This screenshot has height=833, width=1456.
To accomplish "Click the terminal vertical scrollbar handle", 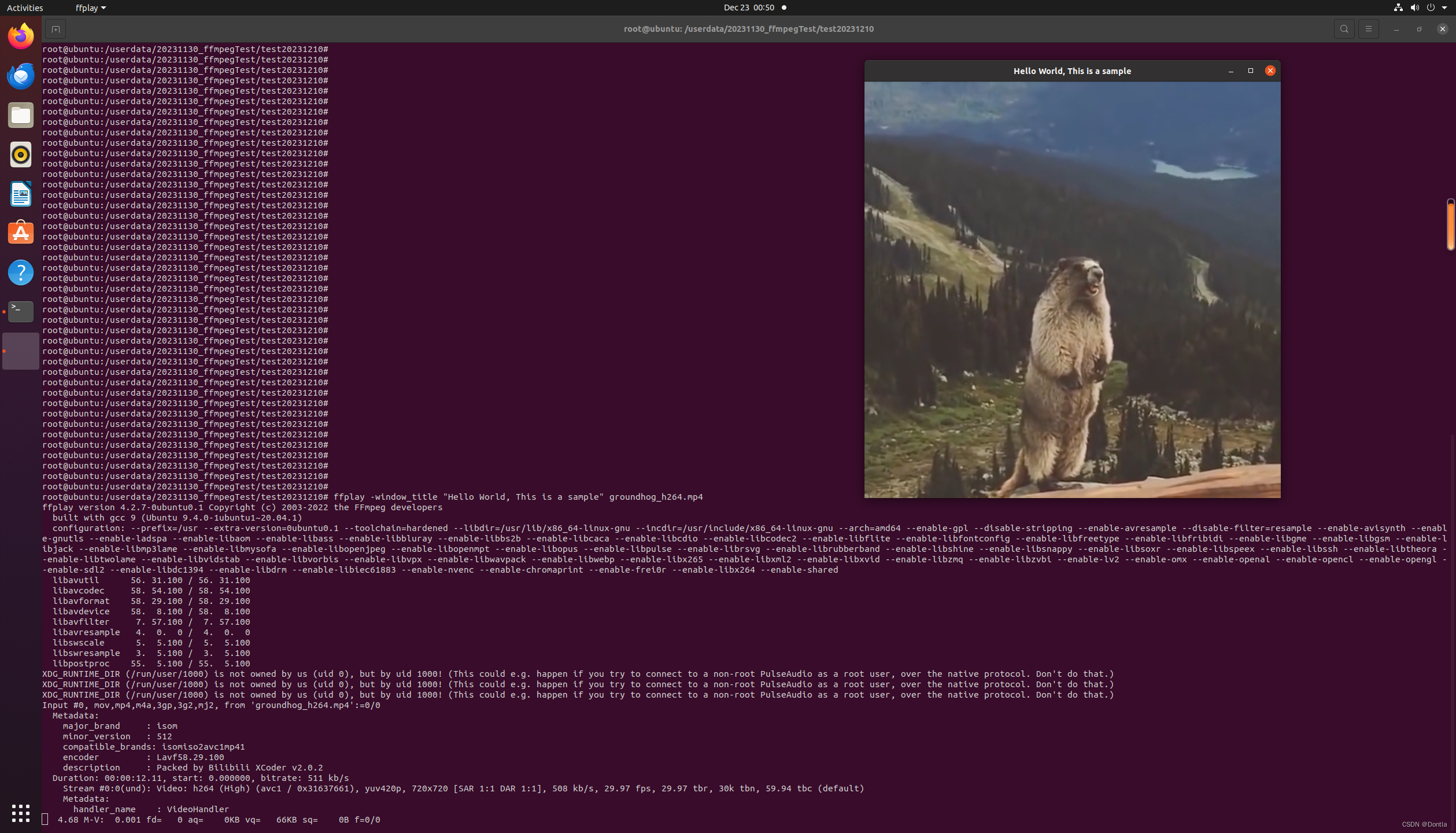I will point(1450,225).
